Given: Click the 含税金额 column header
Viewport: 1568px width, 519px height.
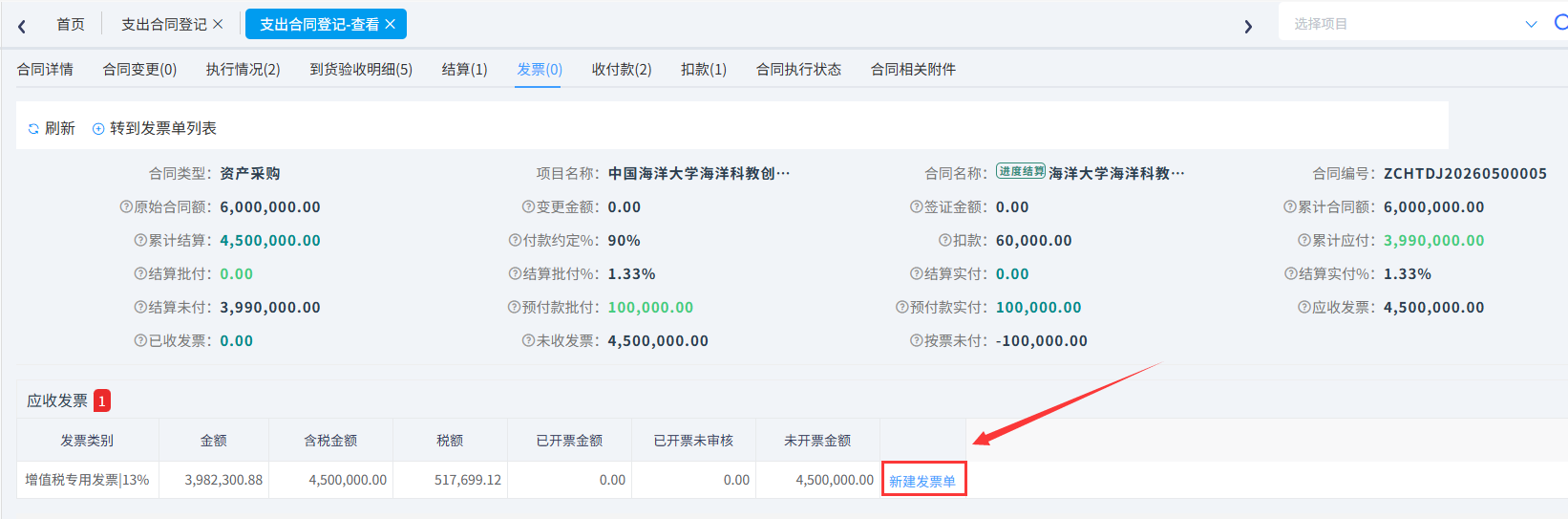Looking at the screenshot, I should 330,441.
